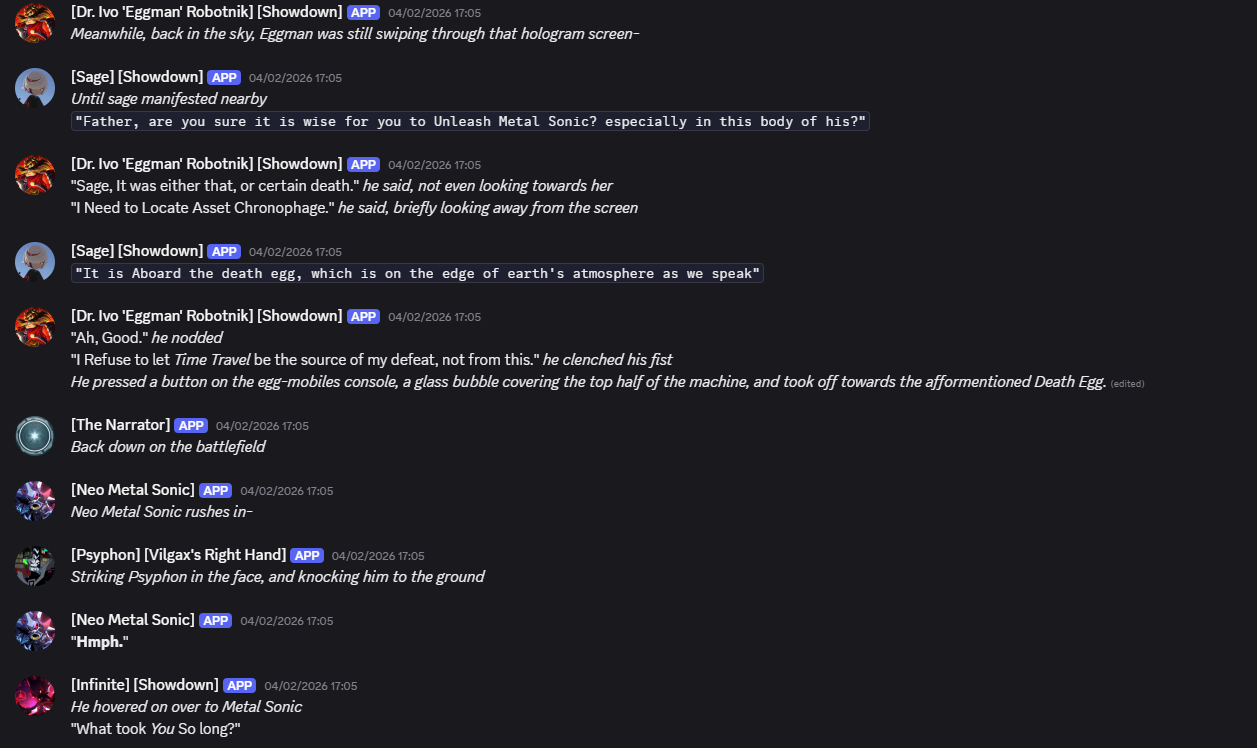
Task: Click the "Back down on the battlefield" message text
Action: click(168, 447)
